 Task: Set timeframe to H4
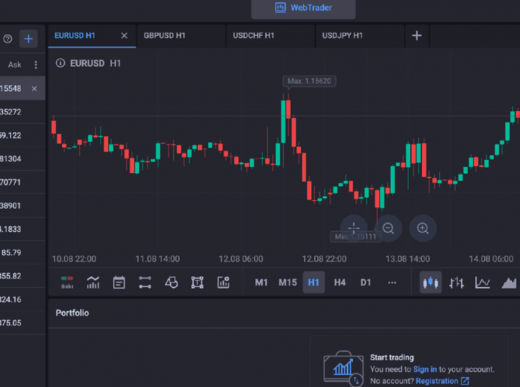pyautogui.click(x=340, y=283)
